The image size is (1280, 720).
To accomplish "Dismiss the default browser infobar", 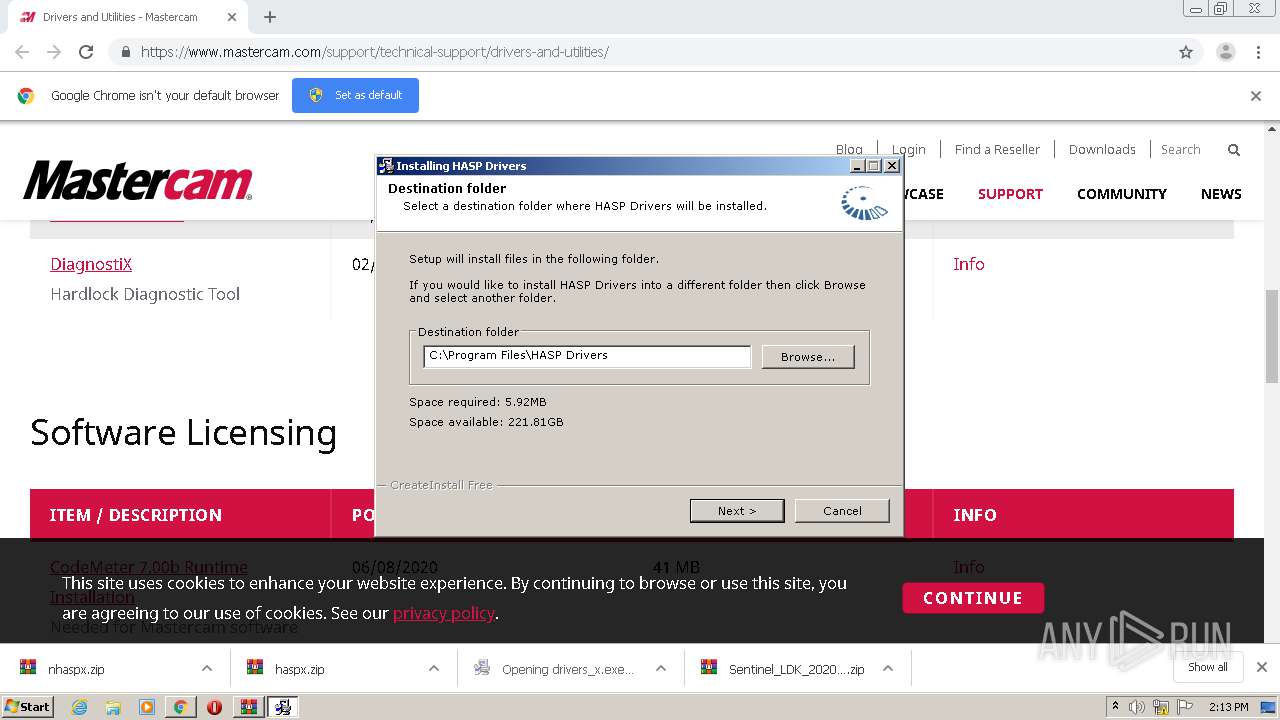I will [1256, 96].
